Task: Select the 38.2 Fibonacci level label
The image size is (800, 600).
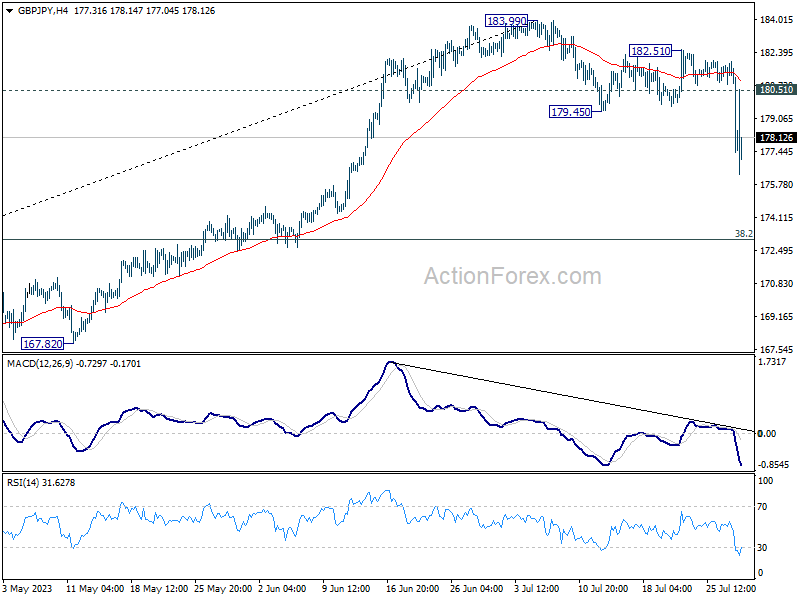Action: click(743, 234)
